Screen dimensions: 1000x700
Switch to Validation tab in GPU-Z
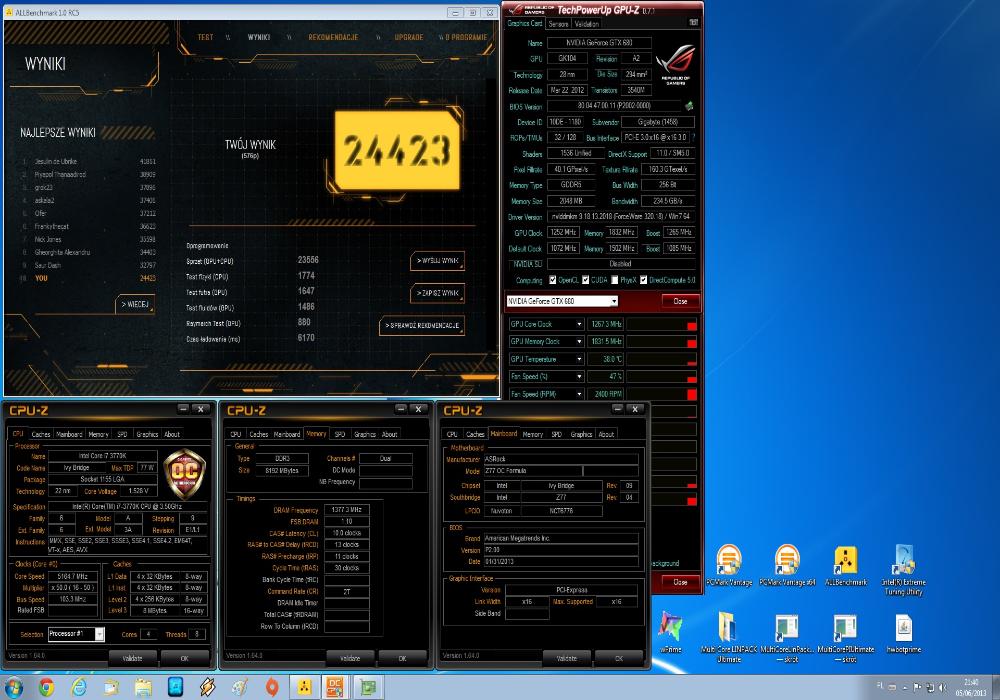pos(587,24)
